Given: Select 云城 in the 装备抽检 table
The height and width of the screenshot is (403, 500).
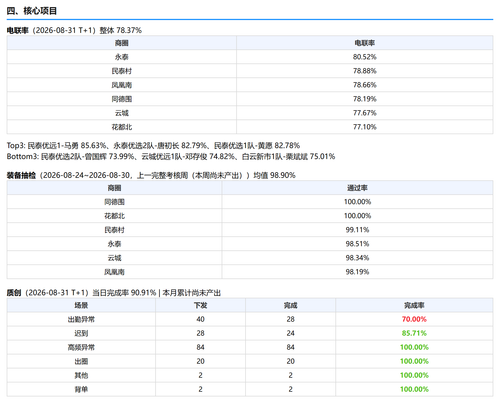Looking at the screenshot, I should point(114,258).
